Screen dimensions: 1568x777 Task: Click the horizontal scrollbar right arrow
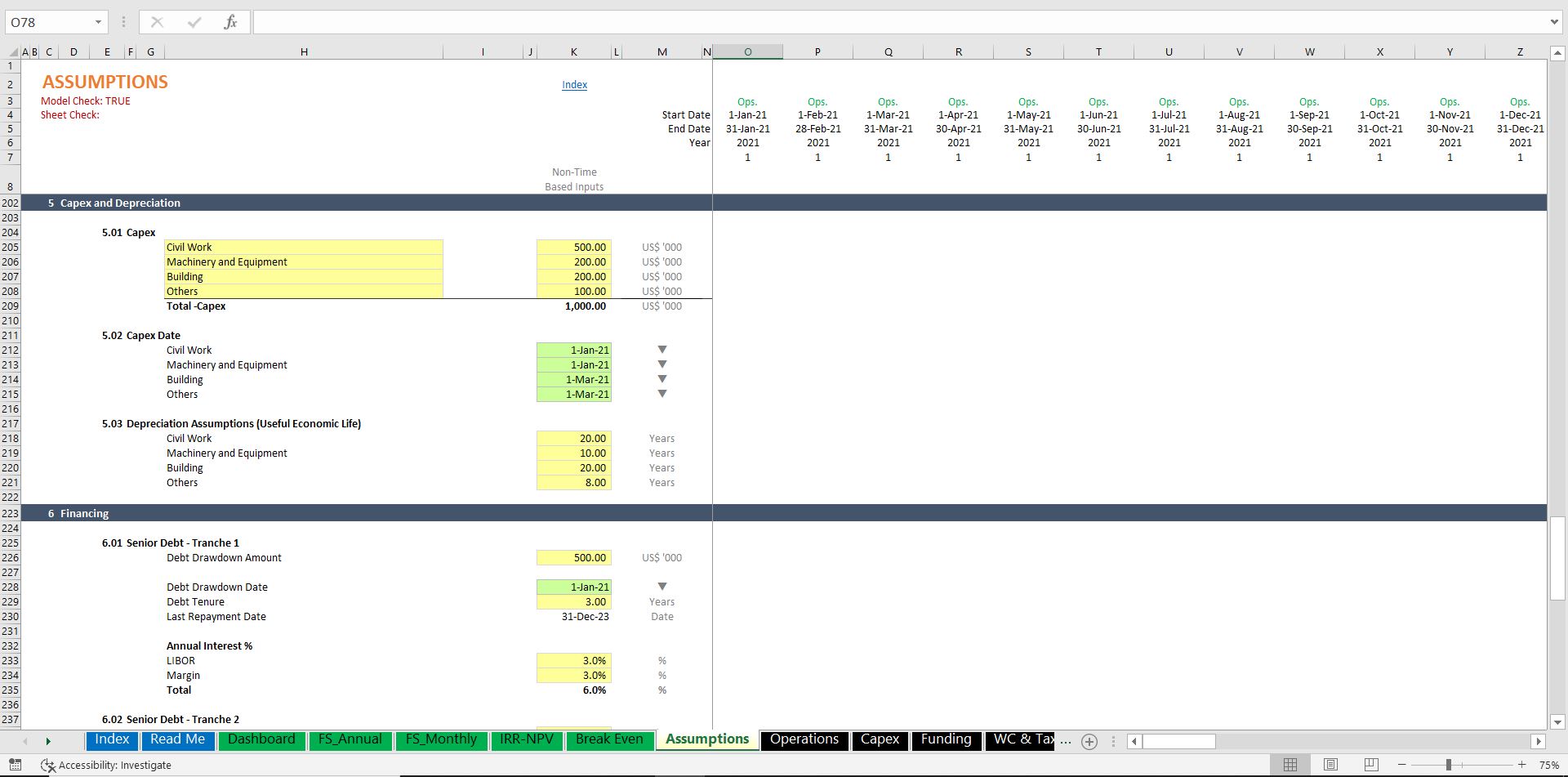click(1539, 741)
